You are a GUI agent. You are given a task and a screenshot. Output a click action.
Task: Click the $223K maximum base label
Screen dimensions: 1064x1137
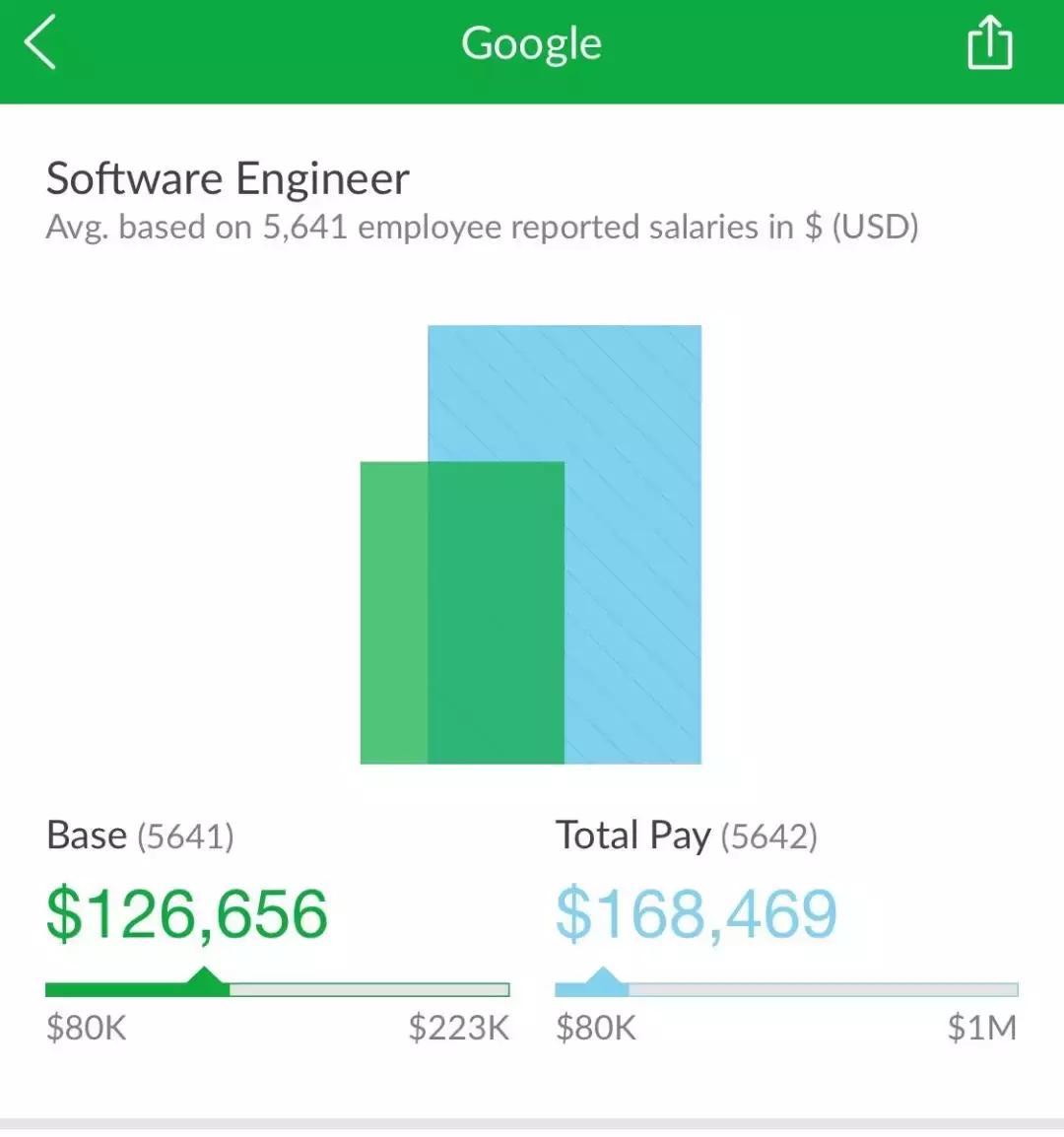tap(458, 1029)
